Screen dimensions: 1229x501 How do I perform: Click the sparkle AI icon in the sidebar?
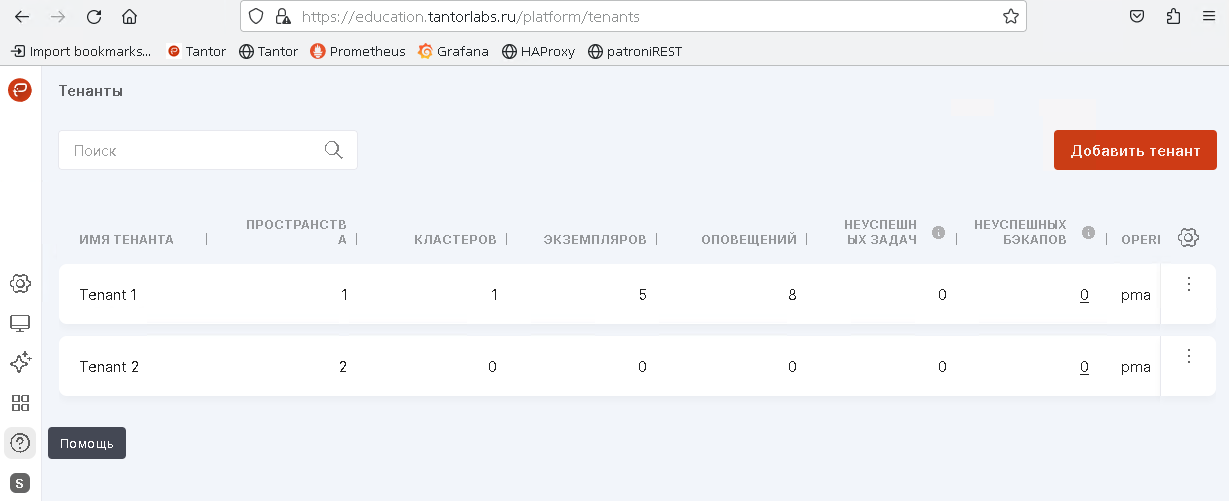coord(20,362)
